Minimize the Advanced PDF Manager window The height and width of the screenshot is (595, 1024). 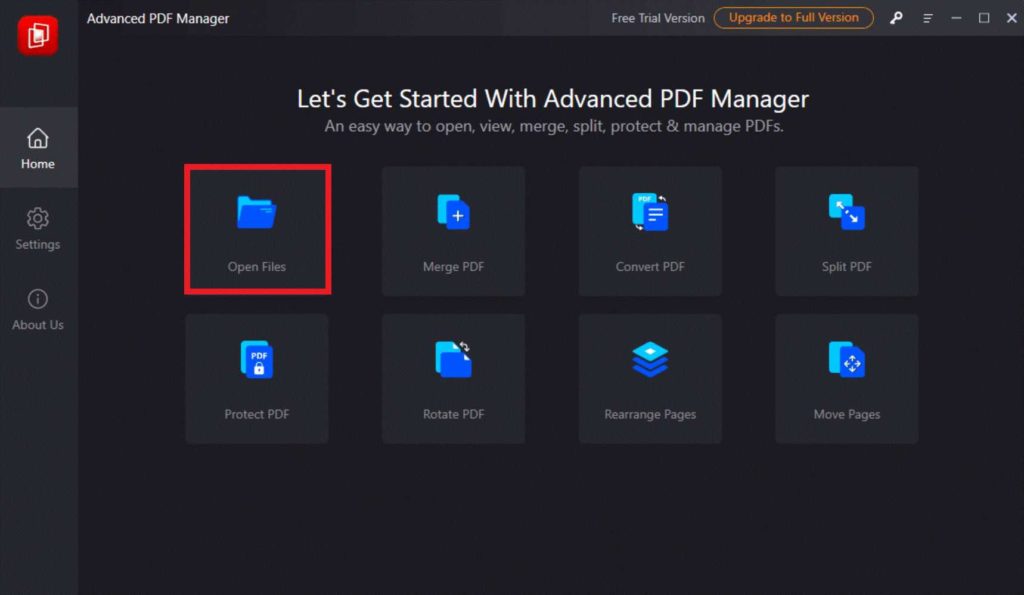956,18
